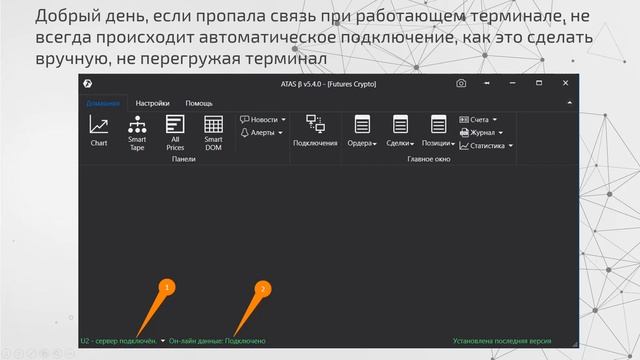Click the Журнал label text
The image size is (640, 360).
click(x=482, y=133)
